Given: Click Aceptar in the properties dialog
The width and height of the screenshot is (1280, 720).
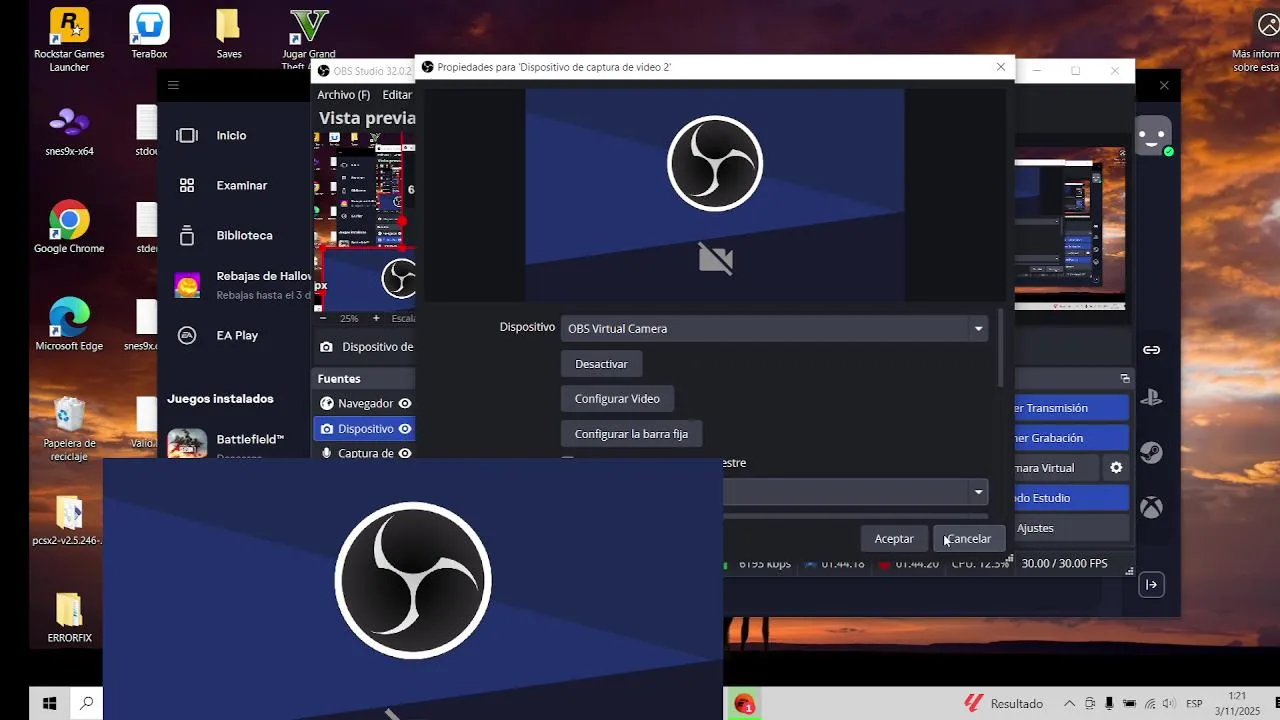Looking at the screenshot, I should [894, 538].
